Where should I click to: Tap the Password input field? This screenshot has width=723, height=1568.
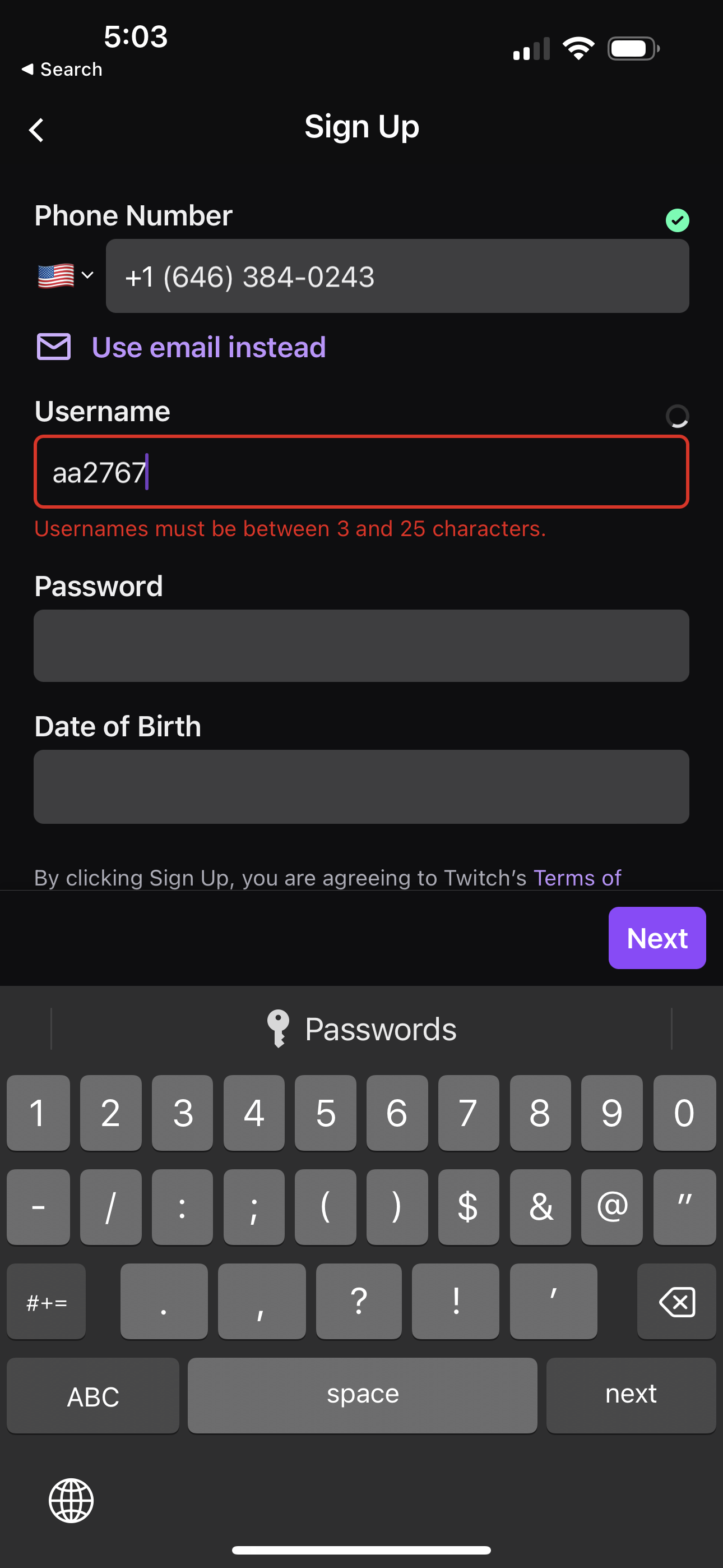(361, 645)
